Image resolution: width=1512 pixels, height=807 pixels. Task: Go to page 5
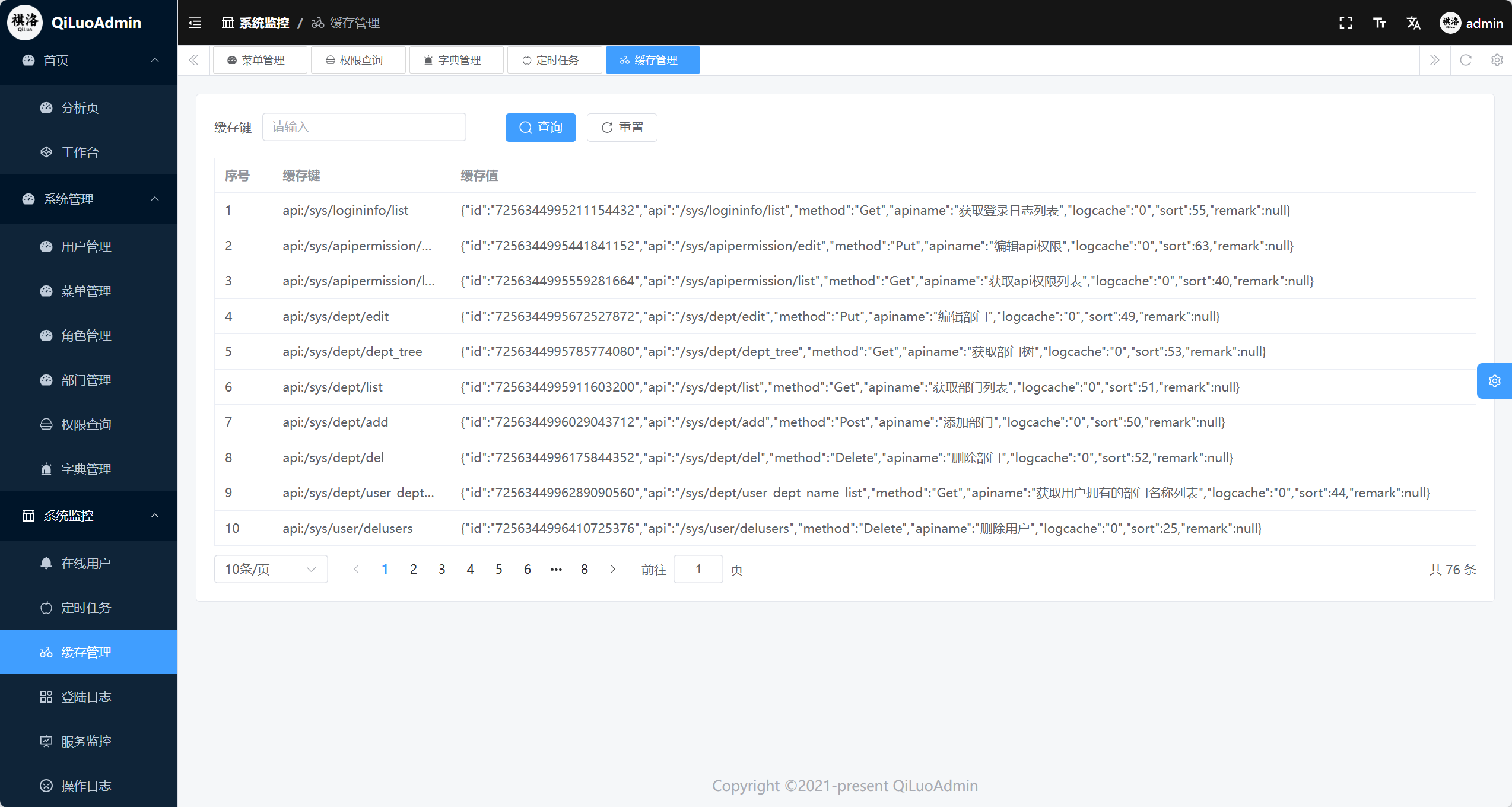coord(499,569)
